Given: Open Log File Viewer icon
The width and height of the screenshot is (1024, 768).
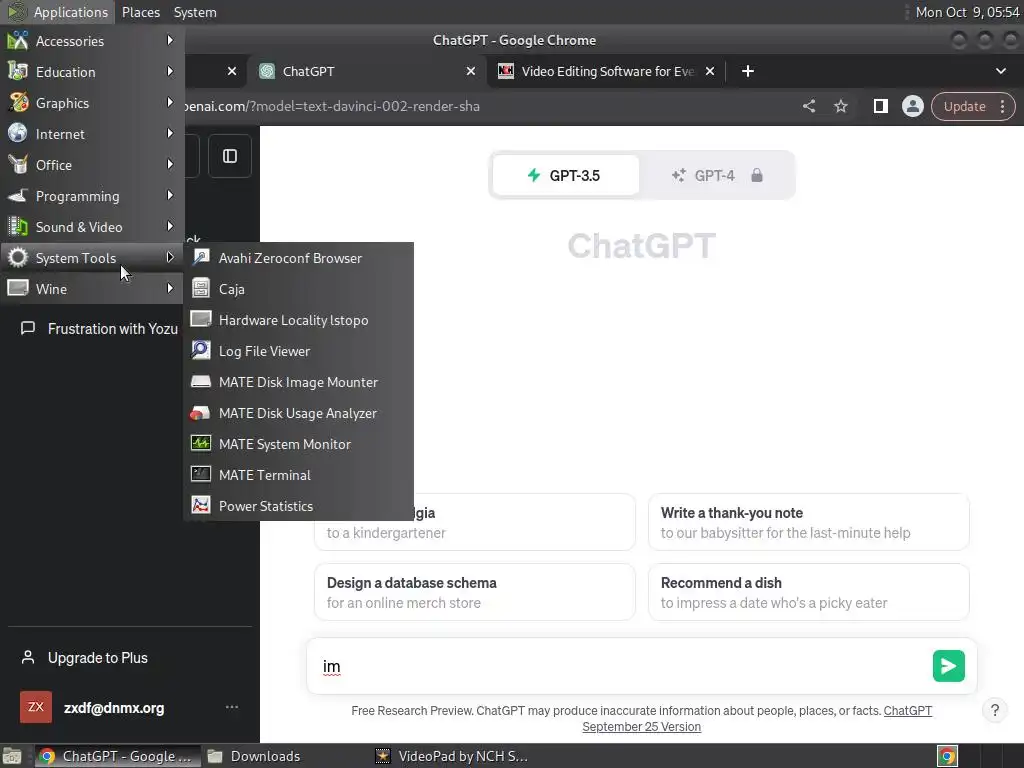Looking at the screenshot, I should 200,350.
